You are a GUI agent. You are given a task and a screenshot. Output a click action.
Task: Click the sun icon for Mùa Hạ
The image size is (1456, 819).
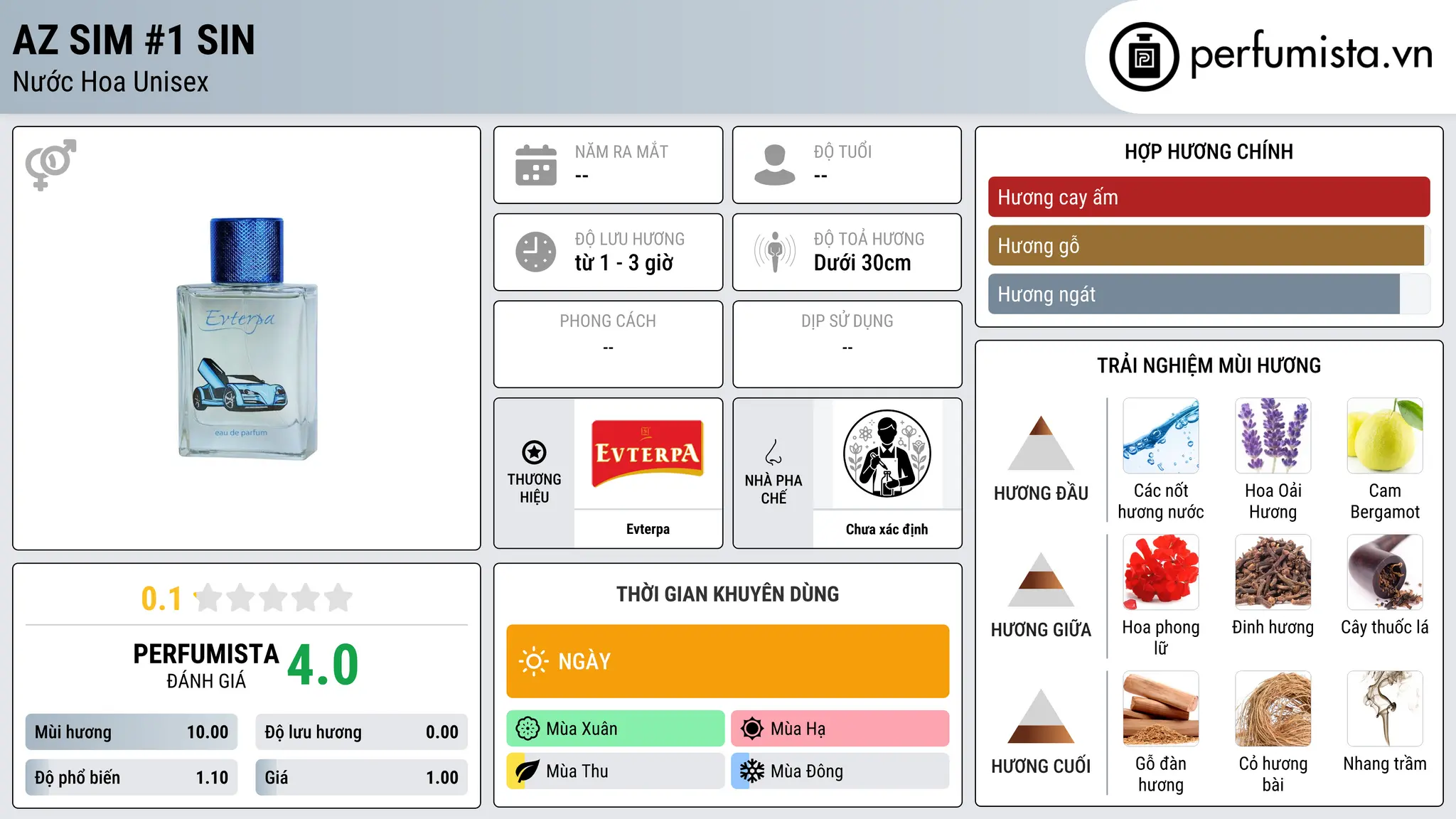(x=752, y=729)
